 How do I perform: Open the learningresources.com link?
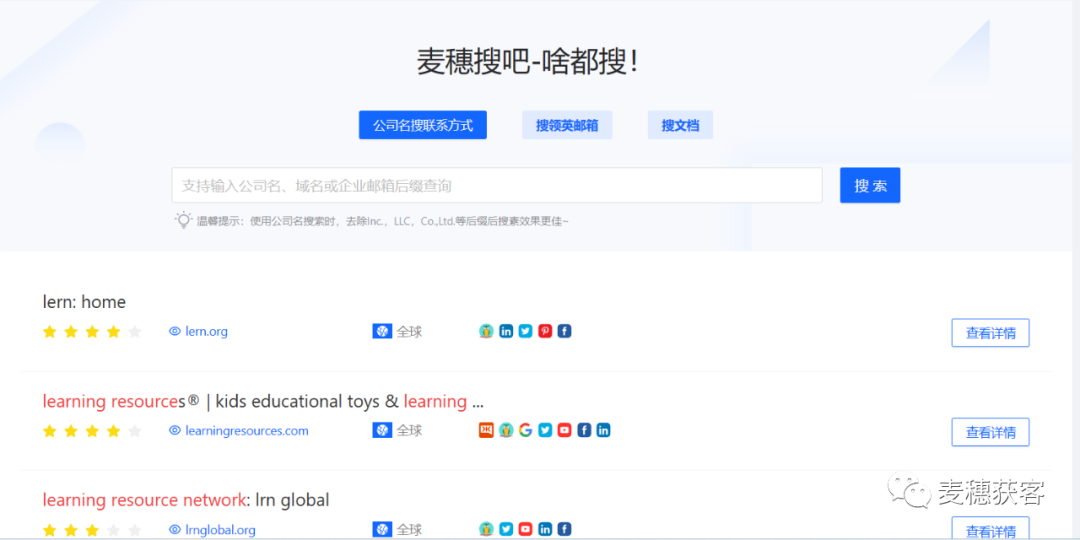click(247, 430)
